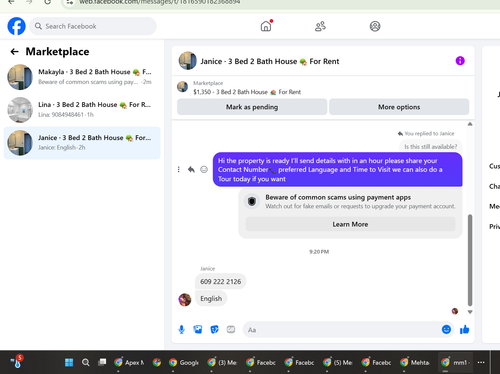500x374 pixels.
Task: Open Makayla's 3 Bed 2 Bath conversation
Action: tap(82, 77)
